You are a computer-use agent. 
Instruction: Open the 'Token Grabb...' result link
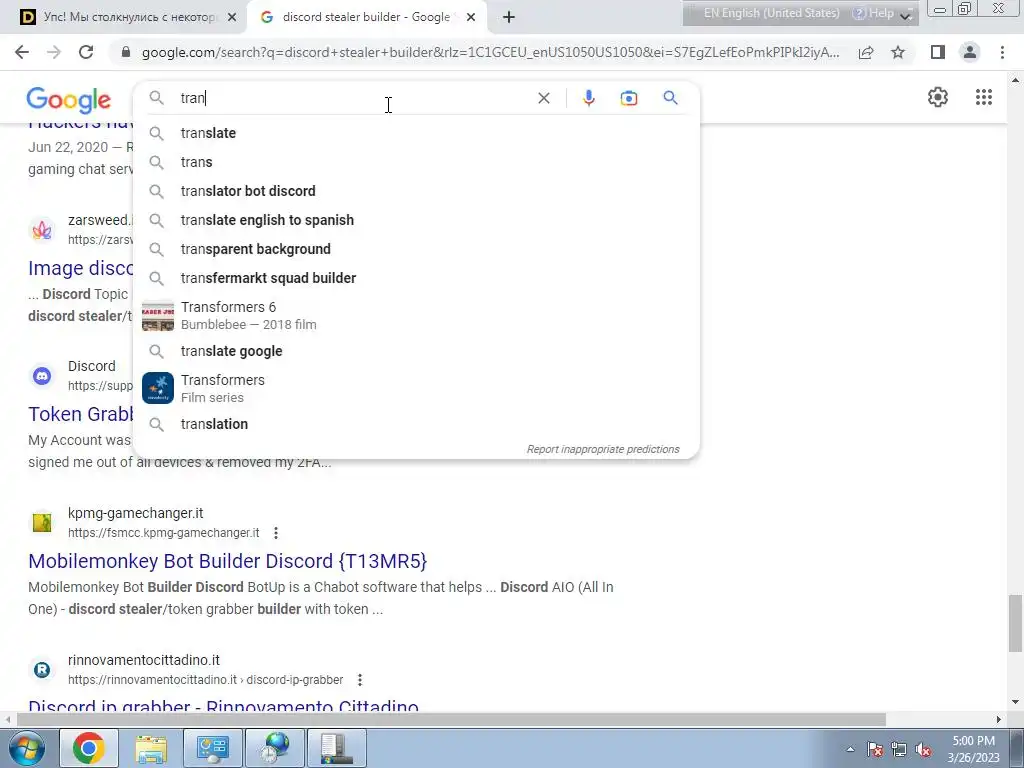point(80,414)
